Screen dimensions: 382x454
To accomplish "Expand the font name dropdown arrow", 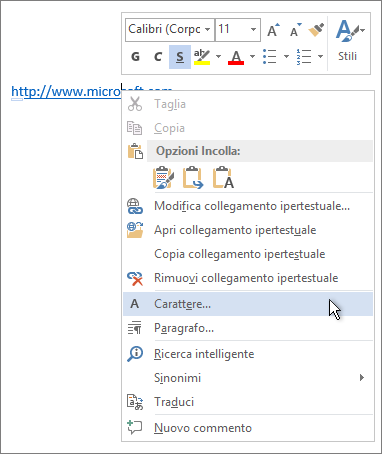I will pos(208,30).
